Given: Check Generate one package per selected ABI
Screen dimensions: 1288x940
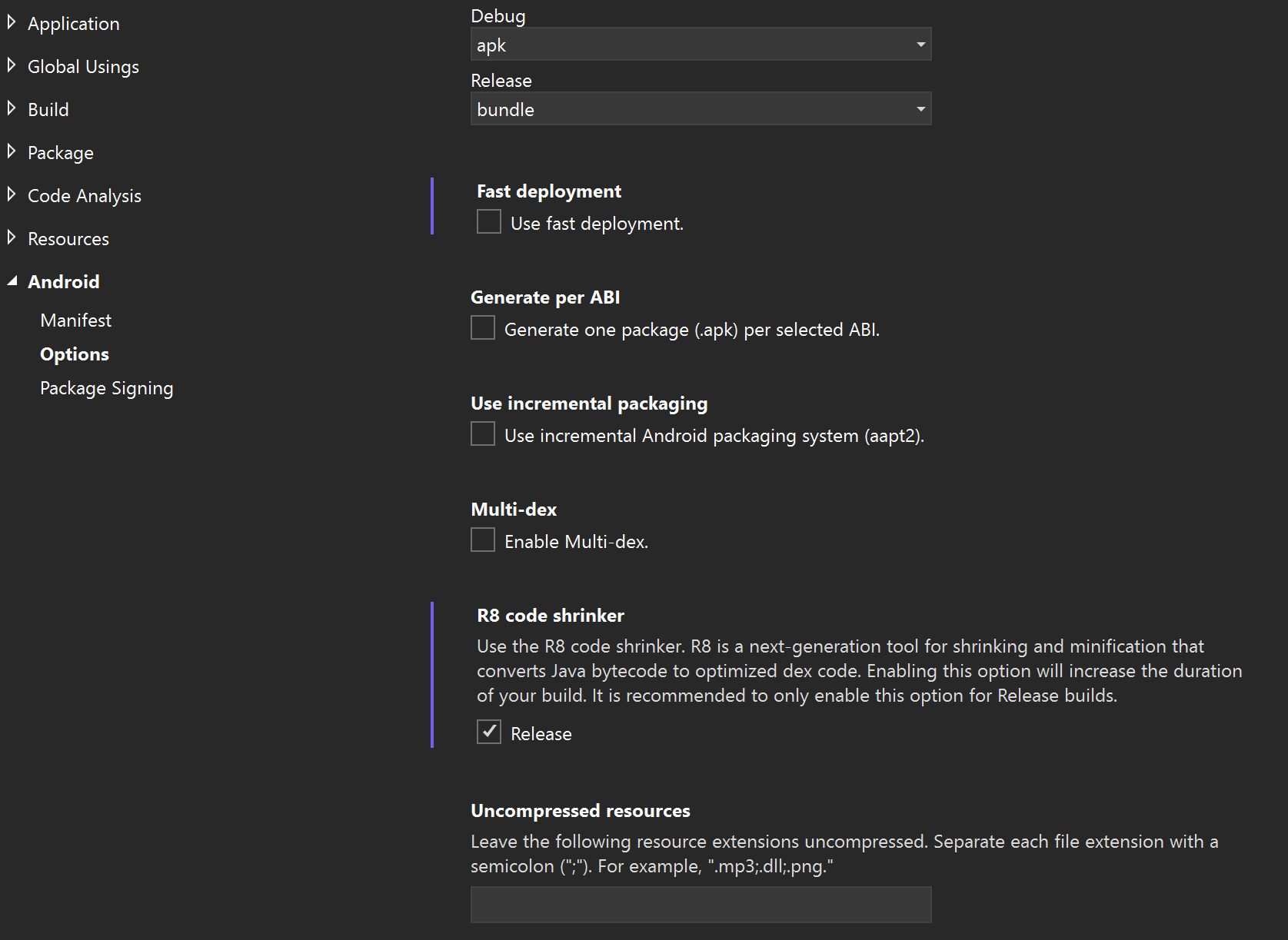Looking at the screenshot, I should (483, 328).
